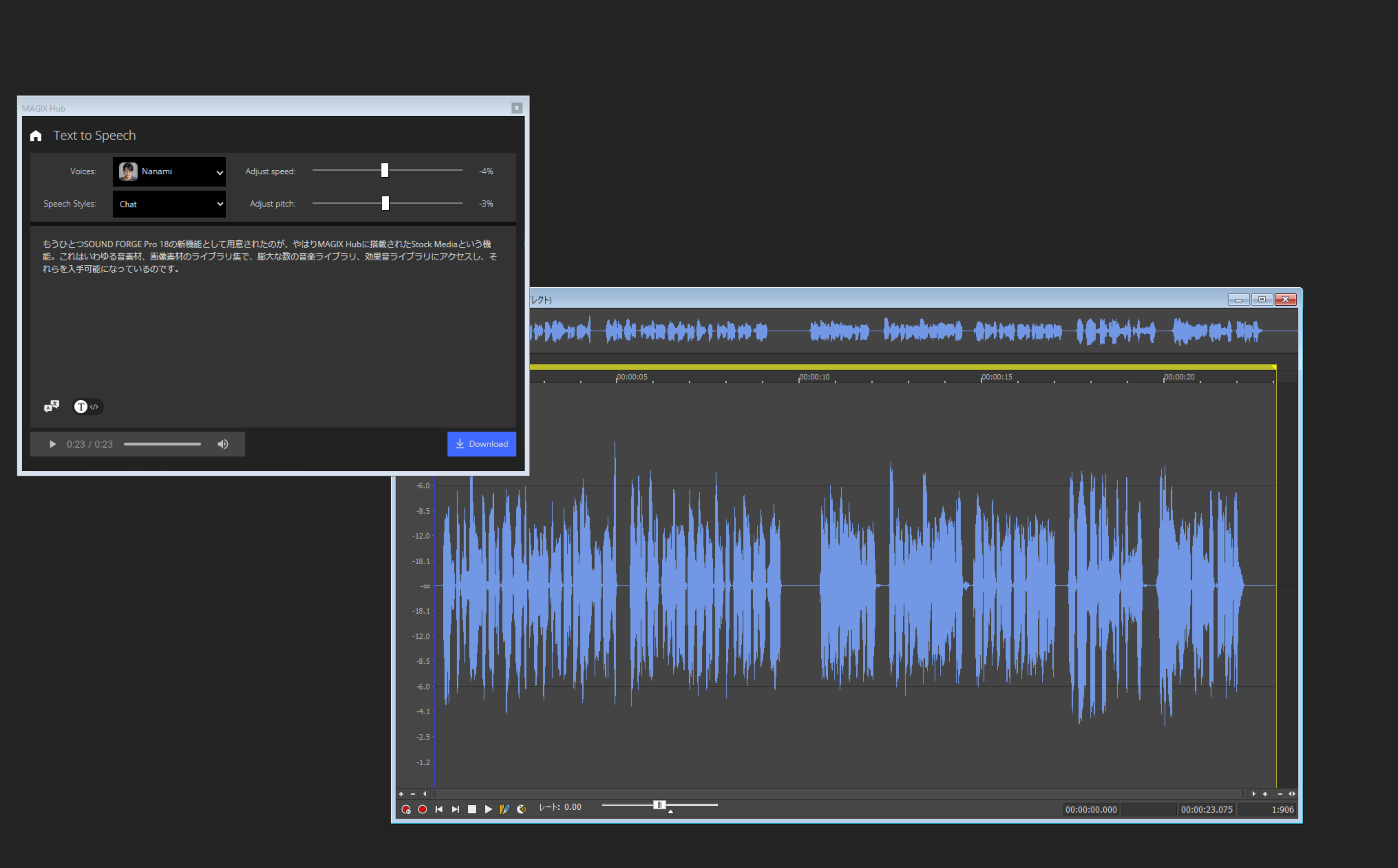This screenshot has width=1398, height=868.
Task: Click the playback rate slider thumb
Action: [660, 805]
